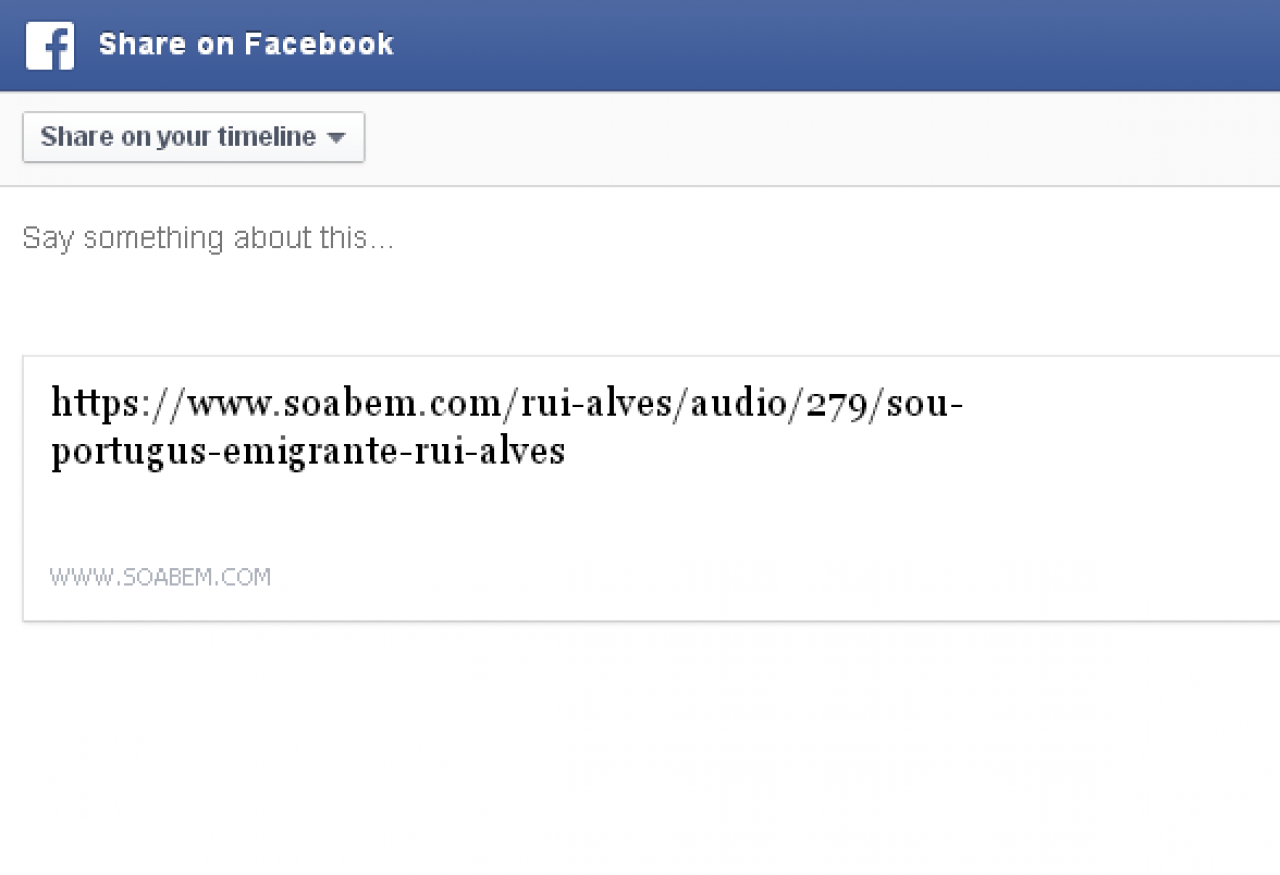Open the soabem.com link preview title
The height and width of the screenshot is (875, 1280).
507,427
